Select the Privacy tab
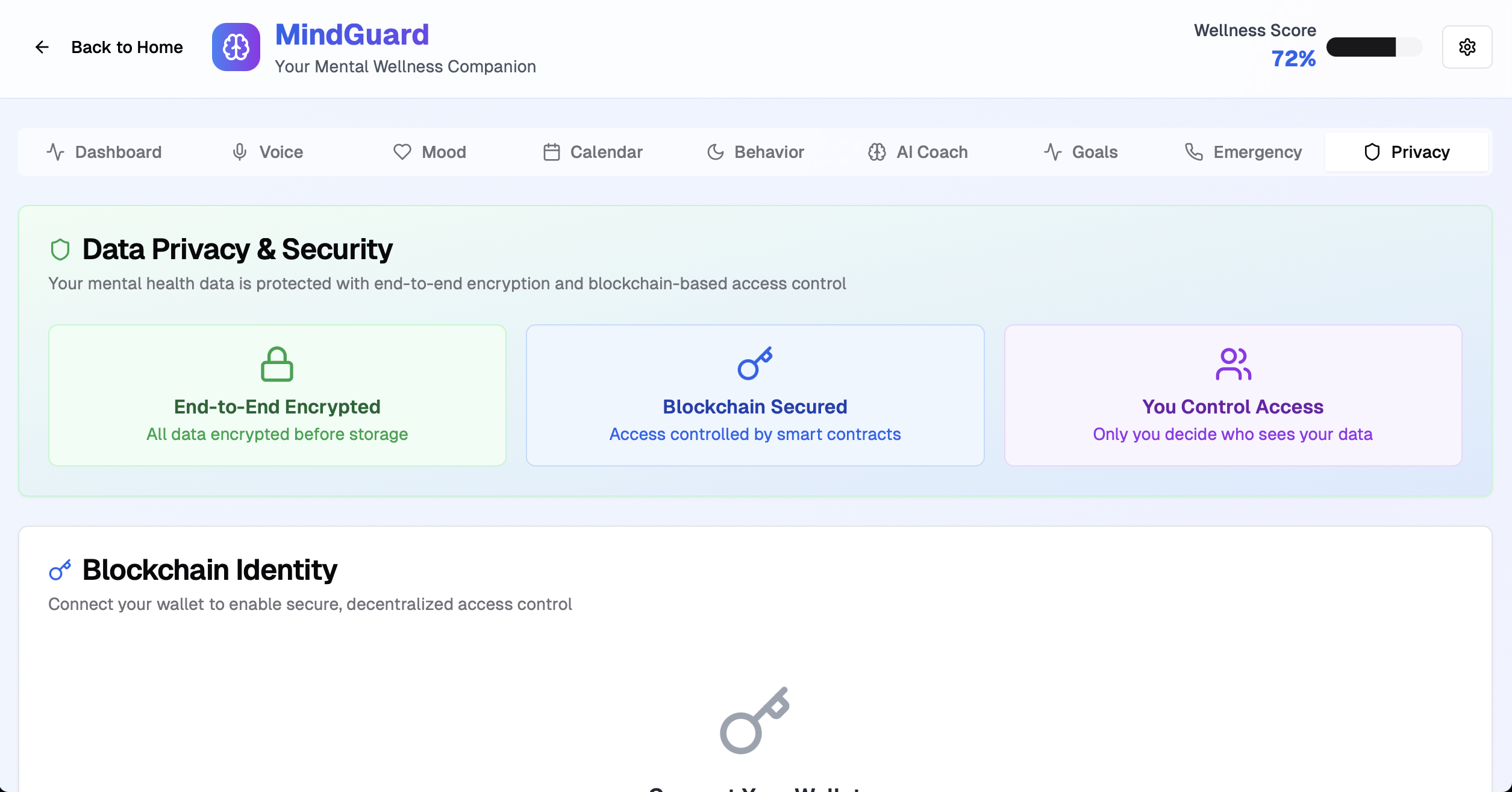1512x792 pixels. (x=1407, y=152)
